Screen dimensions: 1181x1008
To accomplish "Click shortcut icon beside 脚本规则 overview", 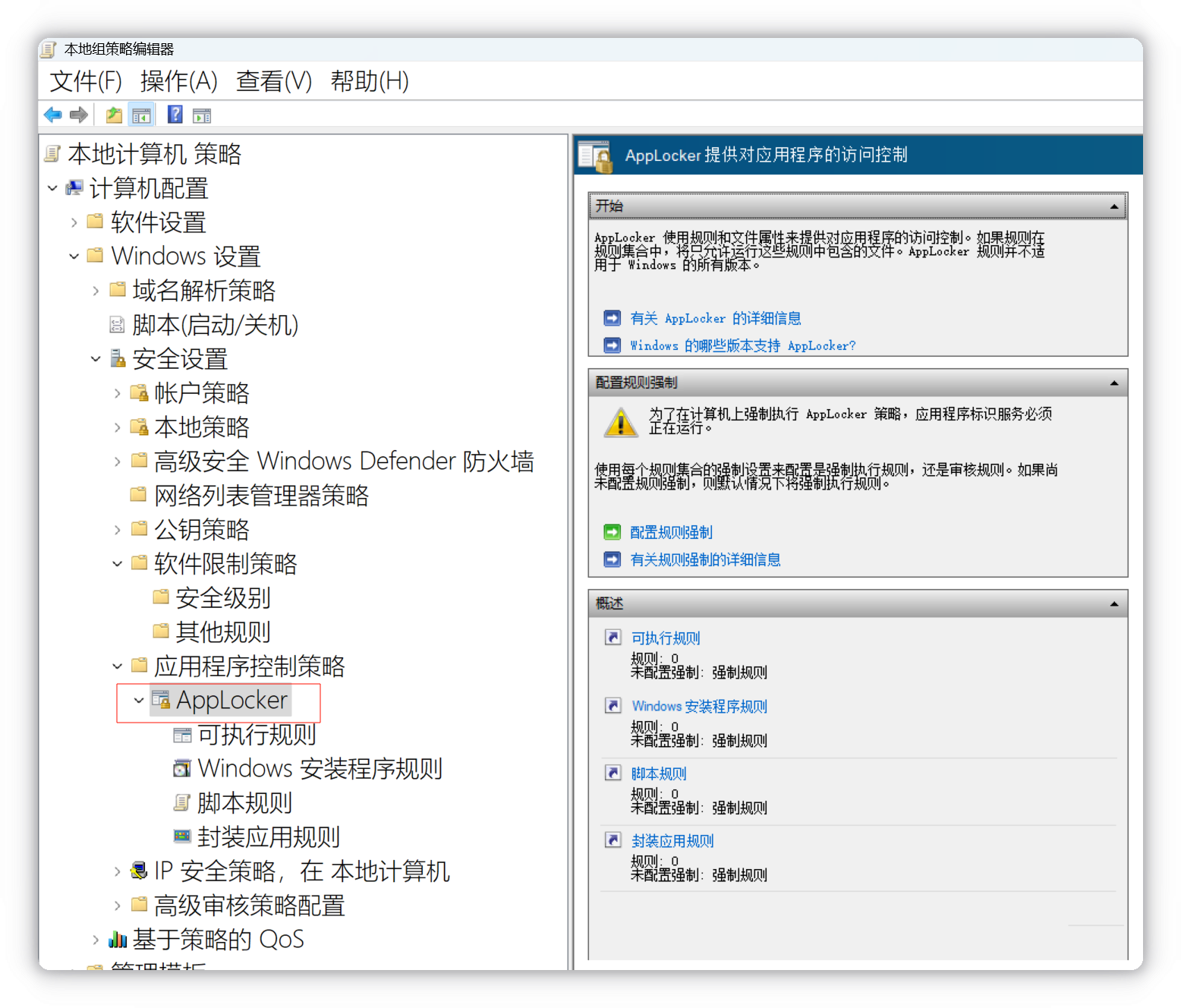I will click(613, 773).
